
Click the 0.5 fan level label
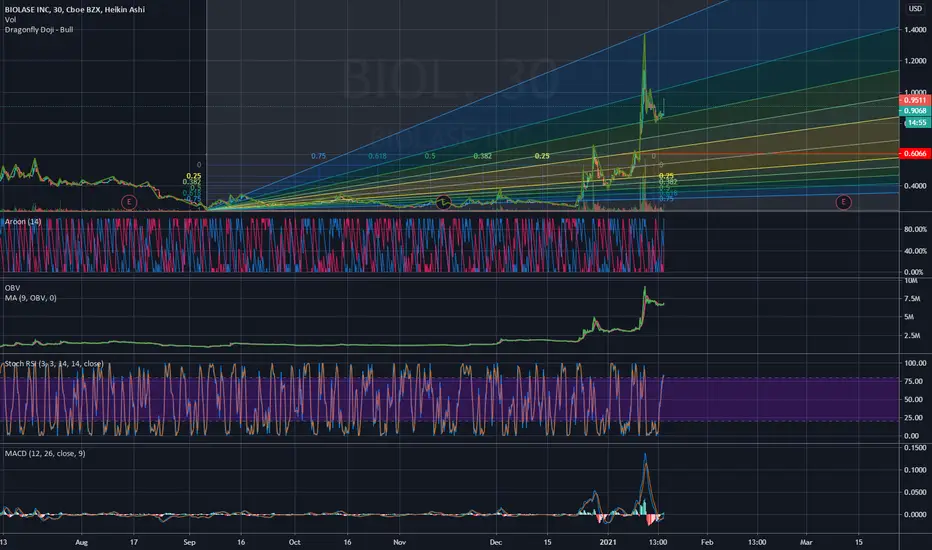(x=430, y=156)
